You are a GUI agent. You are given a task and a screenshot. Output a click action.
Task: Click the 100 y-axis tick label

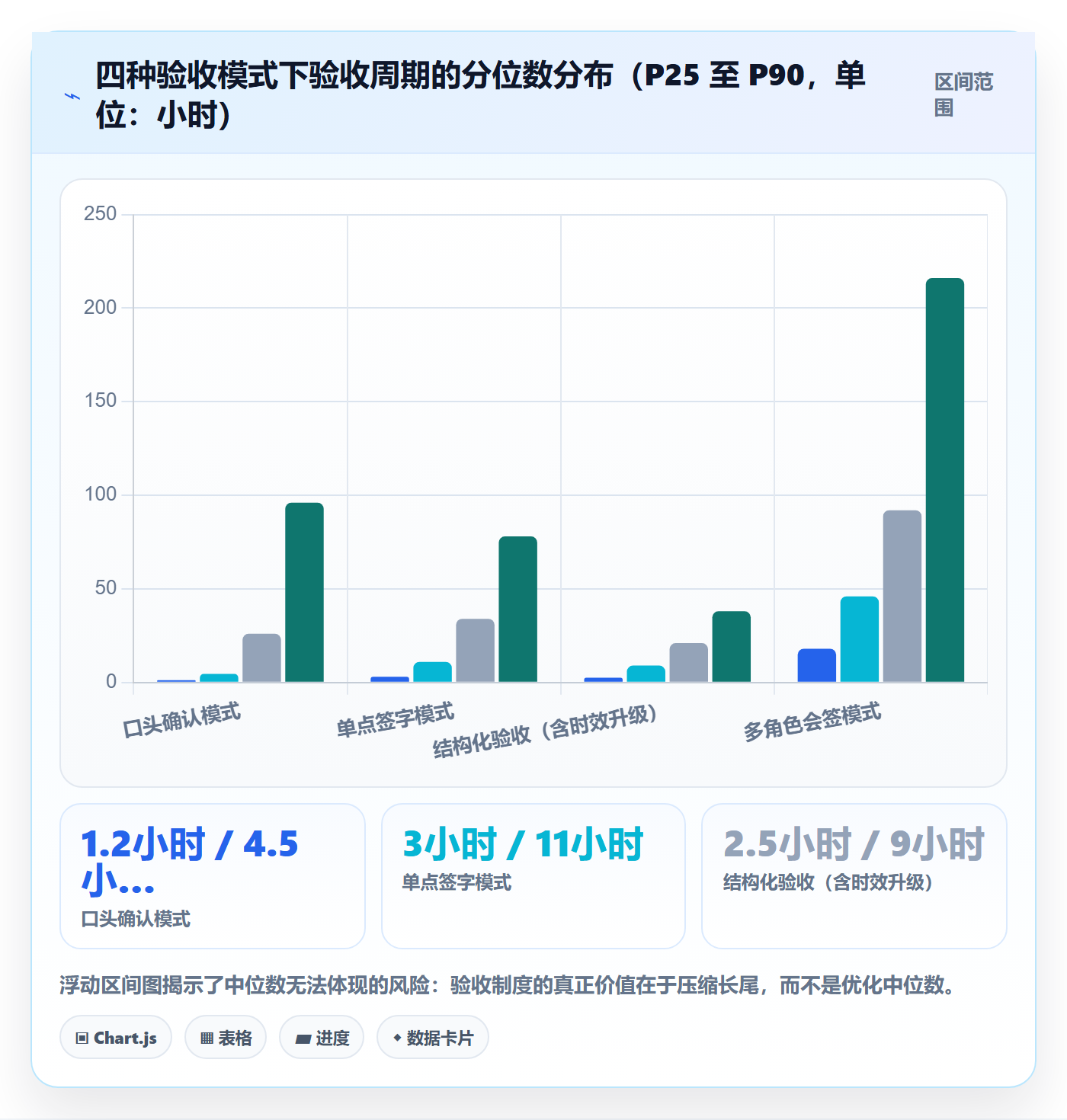[101, 494]
